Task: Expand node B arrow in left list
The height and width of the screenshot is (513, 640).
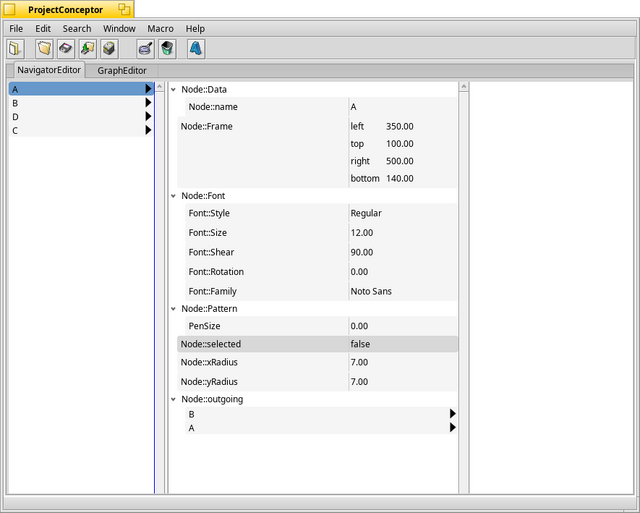Action: (x=149, y=102)
